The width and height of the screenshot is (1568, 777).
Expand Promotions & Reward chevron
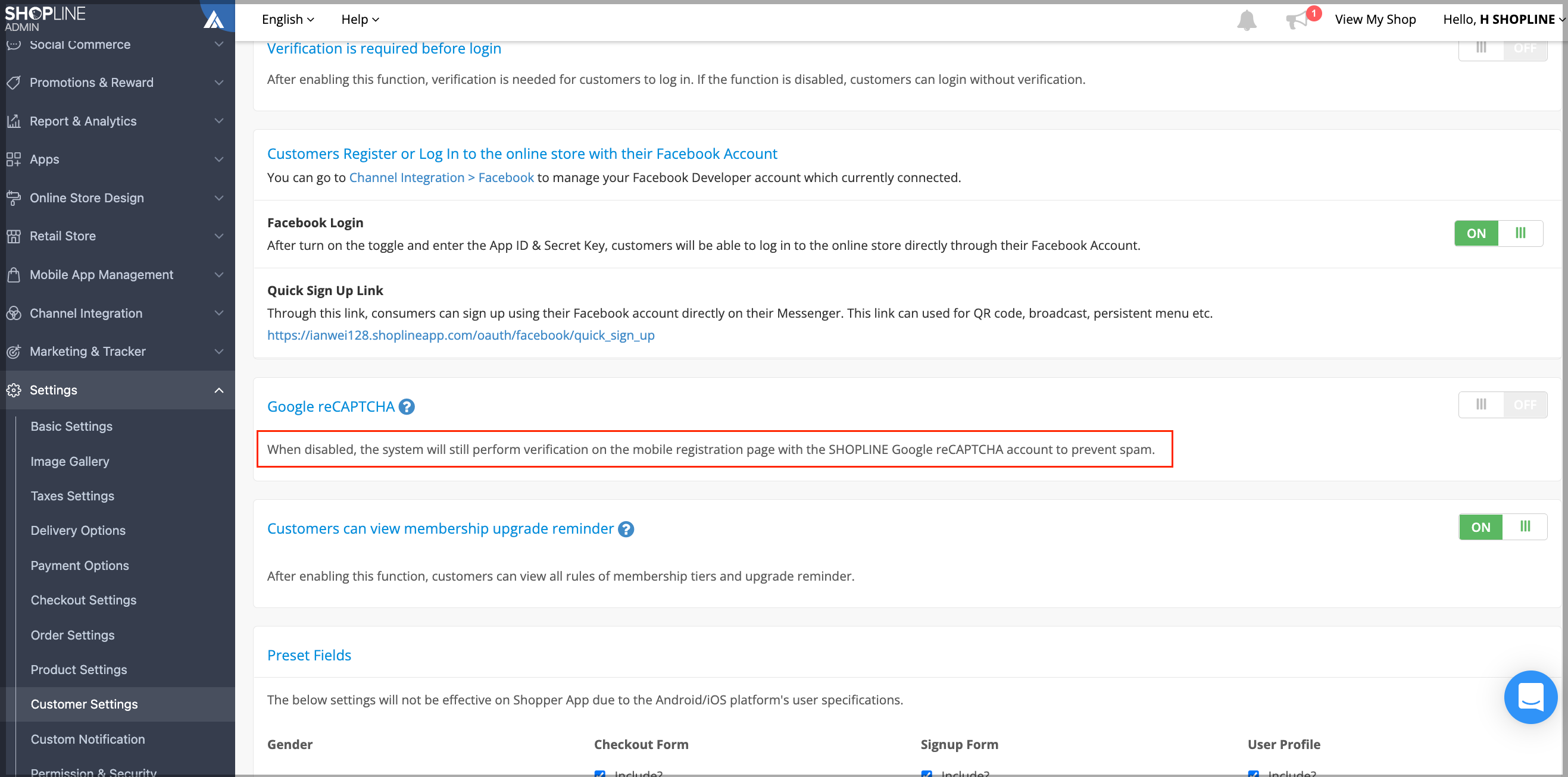point(219,82)
